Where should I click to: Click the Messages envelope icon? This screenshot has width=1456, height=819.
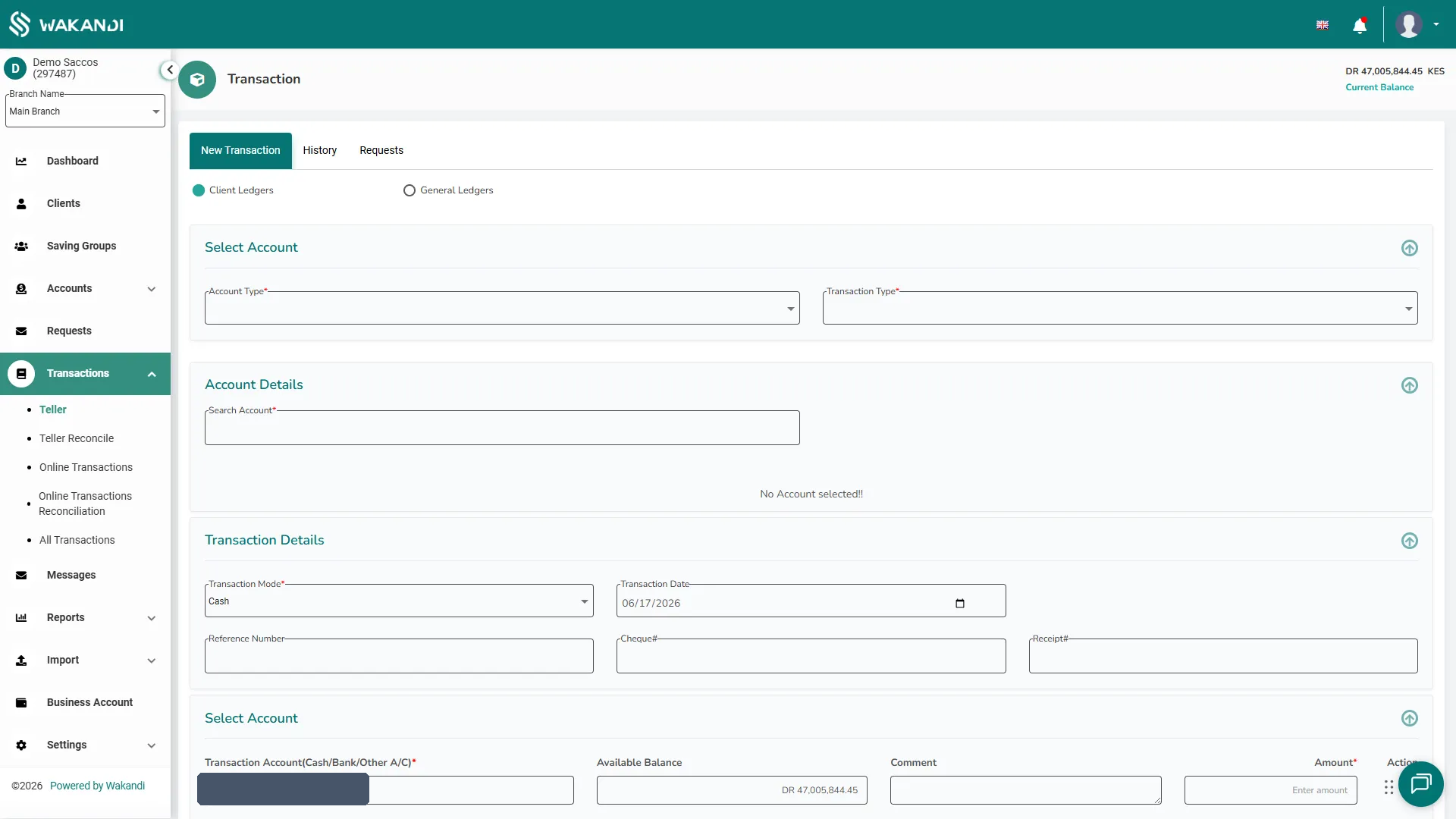point(21,575)
